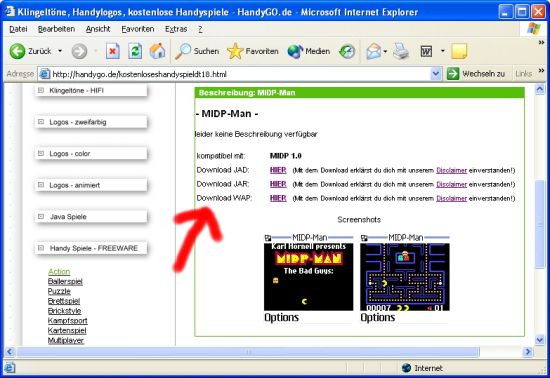Image resolution: width=550 pixels, height=378 pixels.
Task: Click HIER link for Download WAP
Action: click(278, 198)
